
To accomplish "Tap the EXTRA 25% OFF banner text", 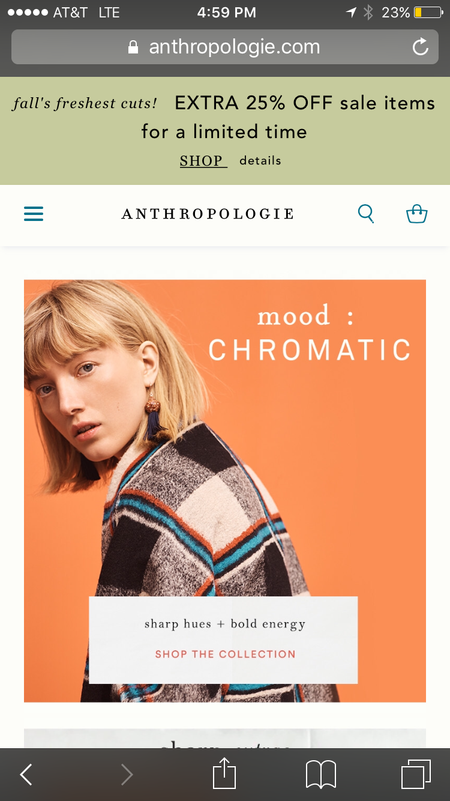I will point(305,103).
